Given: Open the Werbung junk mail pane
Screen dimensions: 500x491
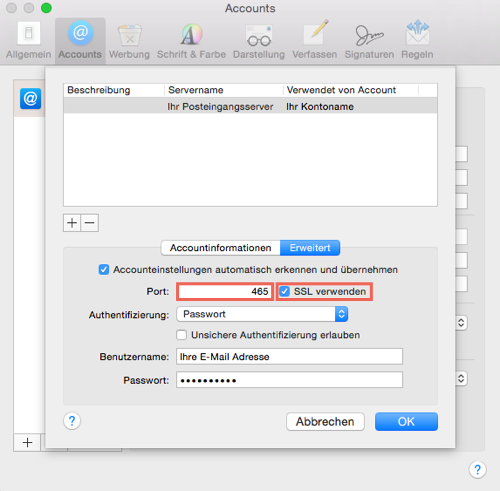Looking at the screenshot, I should tap(129, 40).
